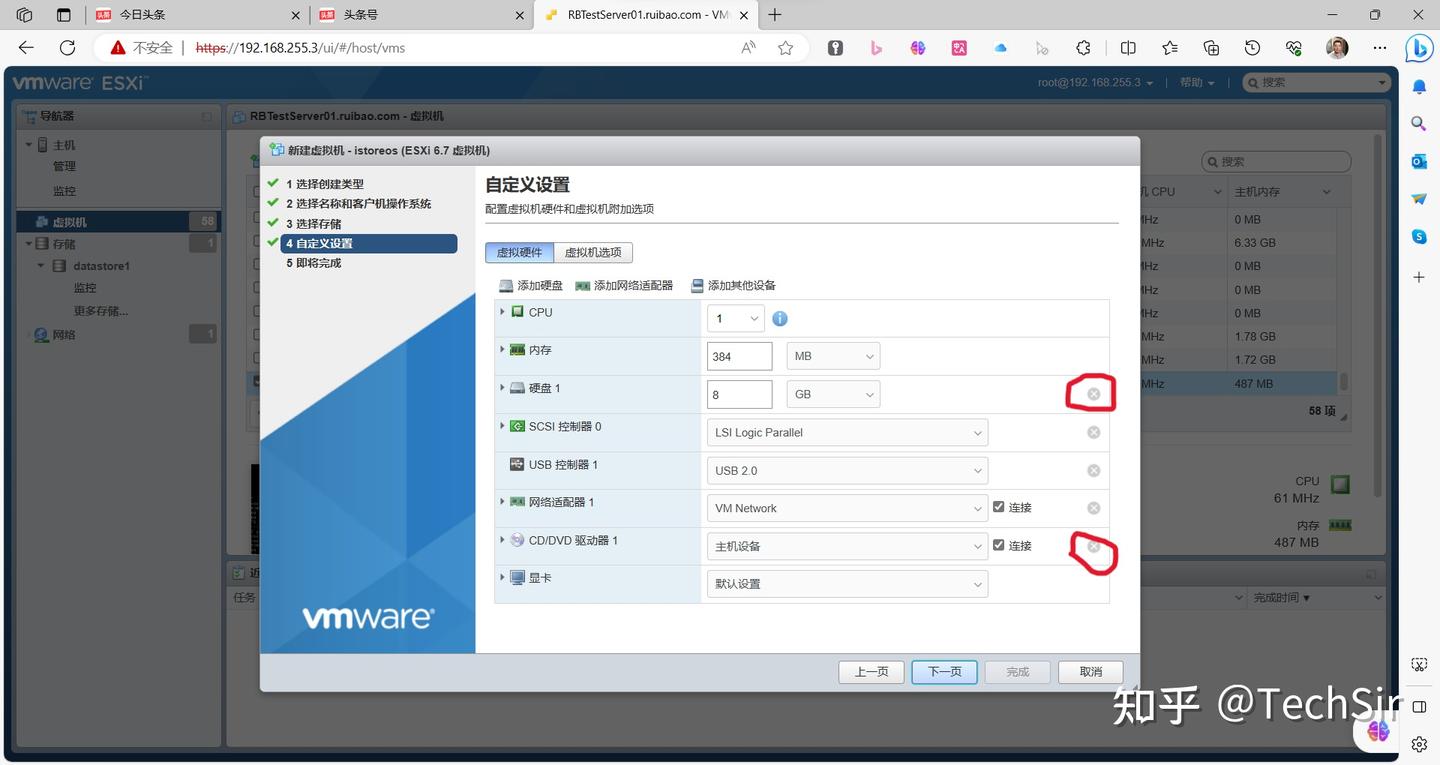1440x765 pixels.
Task: Toggle 连接 checkbox for CD/DVD 驱动器 1
Action: point(998,546)
